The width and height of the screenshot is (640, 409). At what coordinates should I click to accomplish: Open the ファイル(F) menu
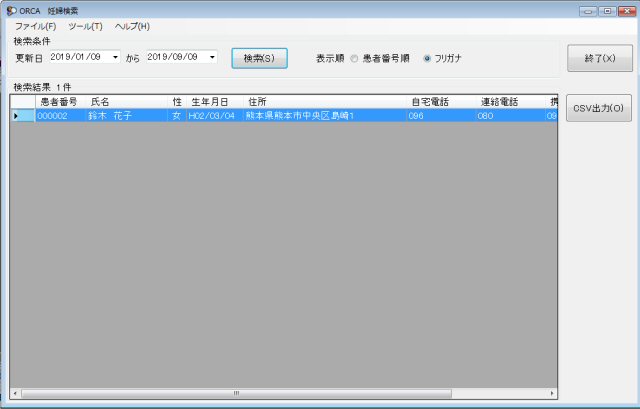(x=36, y=27)
